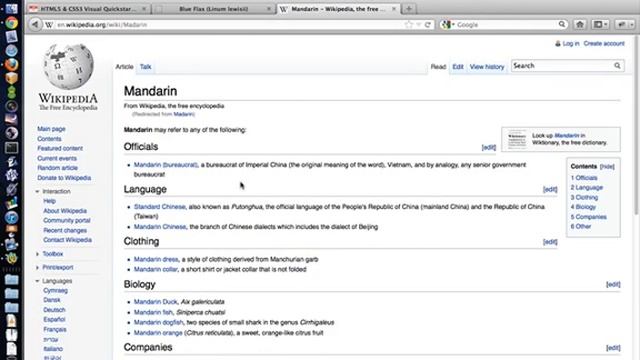640x360 pixels.
Task: Reload the page with the refresh icon
Action: [x=428, y=24]
